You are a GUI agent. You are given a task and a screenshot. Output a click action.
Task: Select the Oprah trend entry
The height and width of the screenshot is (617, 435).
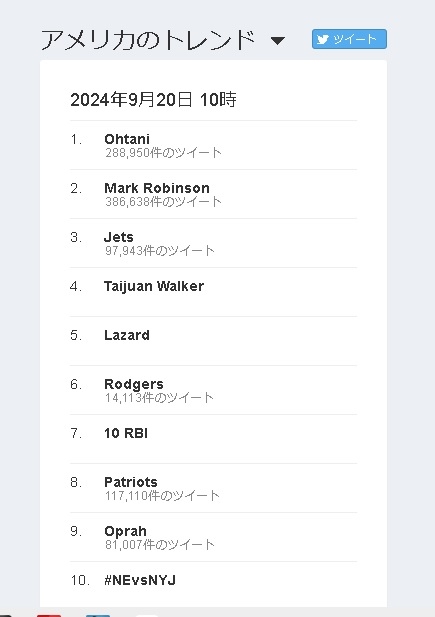tap(125, 531)
